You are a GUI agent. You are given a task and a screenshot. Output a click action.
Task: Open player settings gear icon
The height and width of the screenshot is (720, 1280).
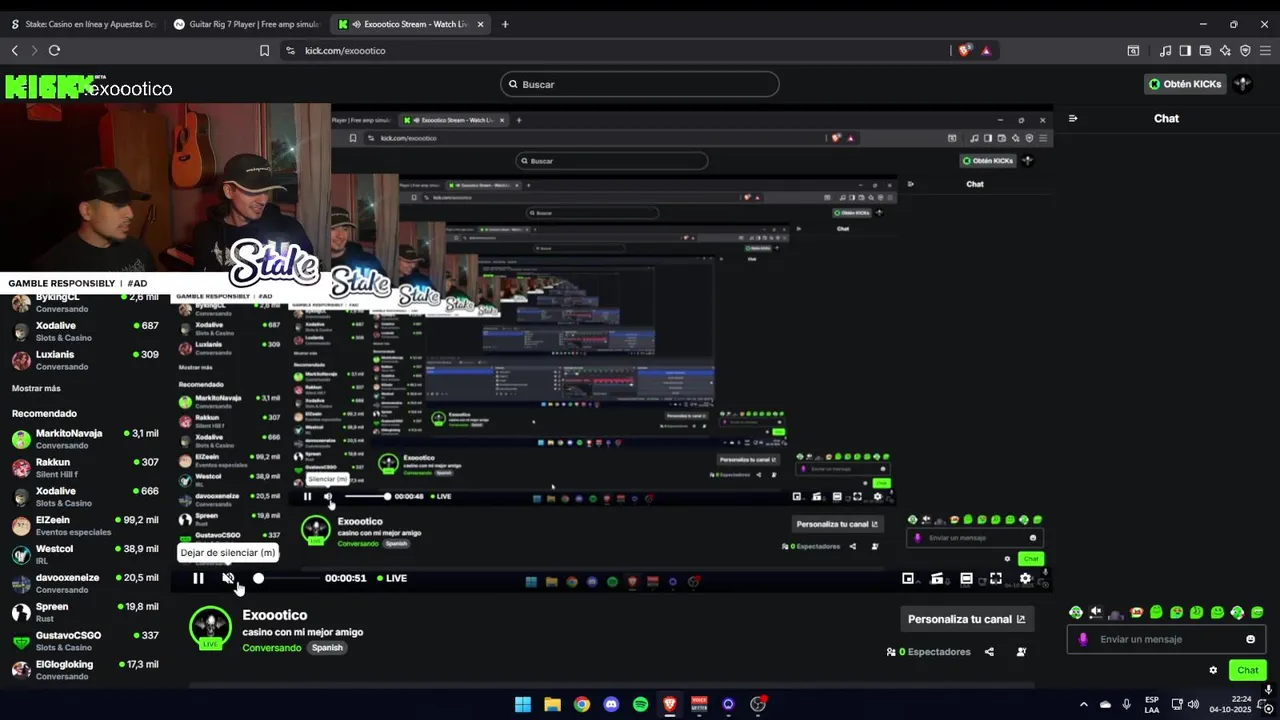[1025, 578]
